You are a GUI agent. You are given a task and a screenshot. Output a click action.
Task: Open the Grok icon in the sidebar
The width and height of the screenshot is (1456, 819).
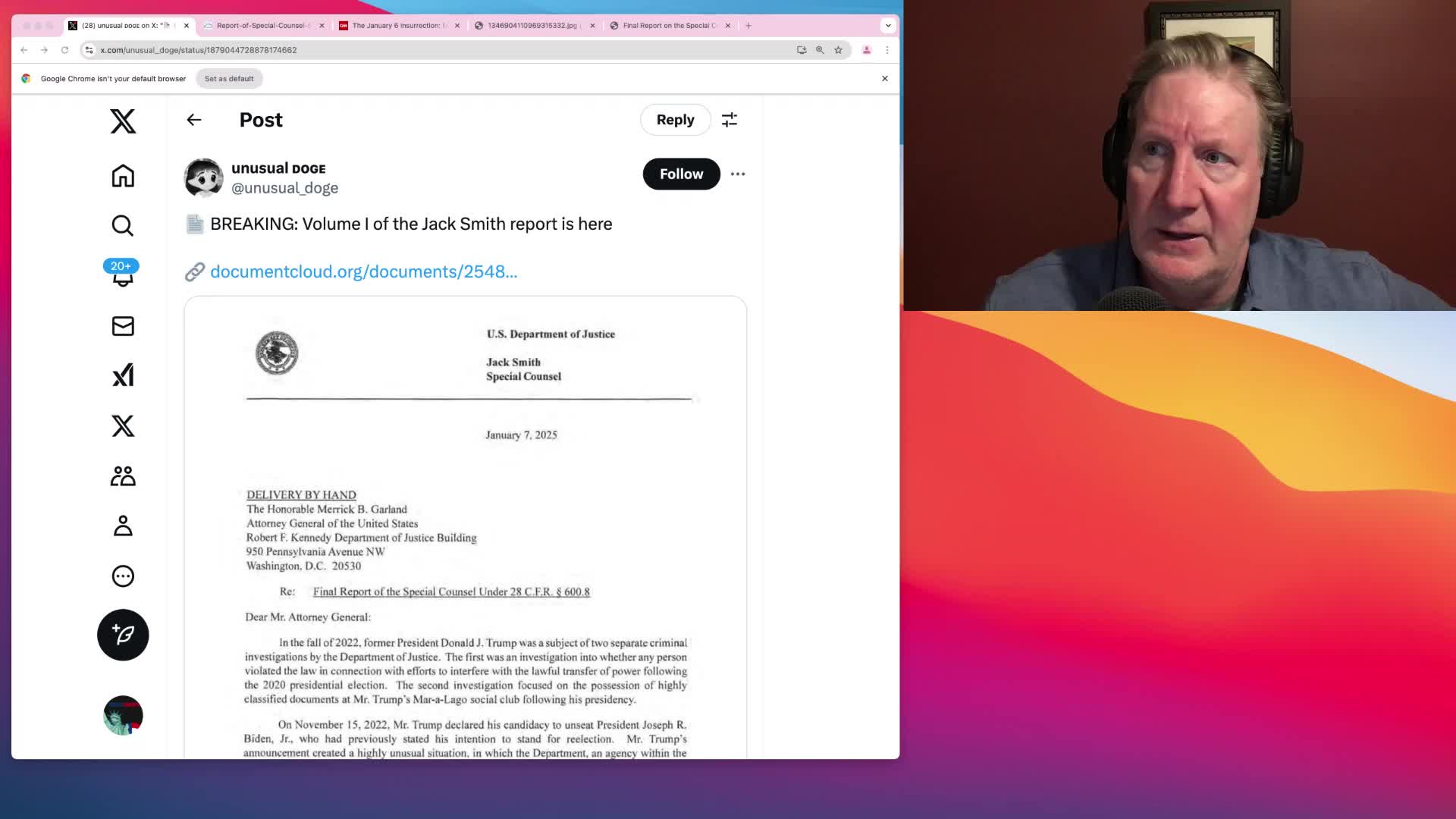[123, 375]
